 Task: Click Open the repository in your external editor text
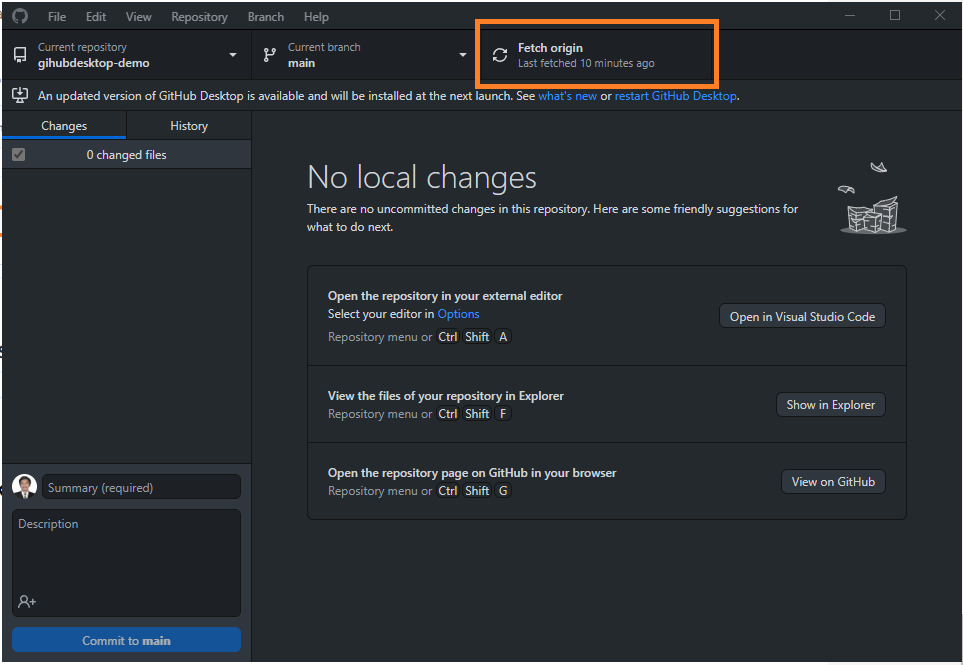point(445,296)
